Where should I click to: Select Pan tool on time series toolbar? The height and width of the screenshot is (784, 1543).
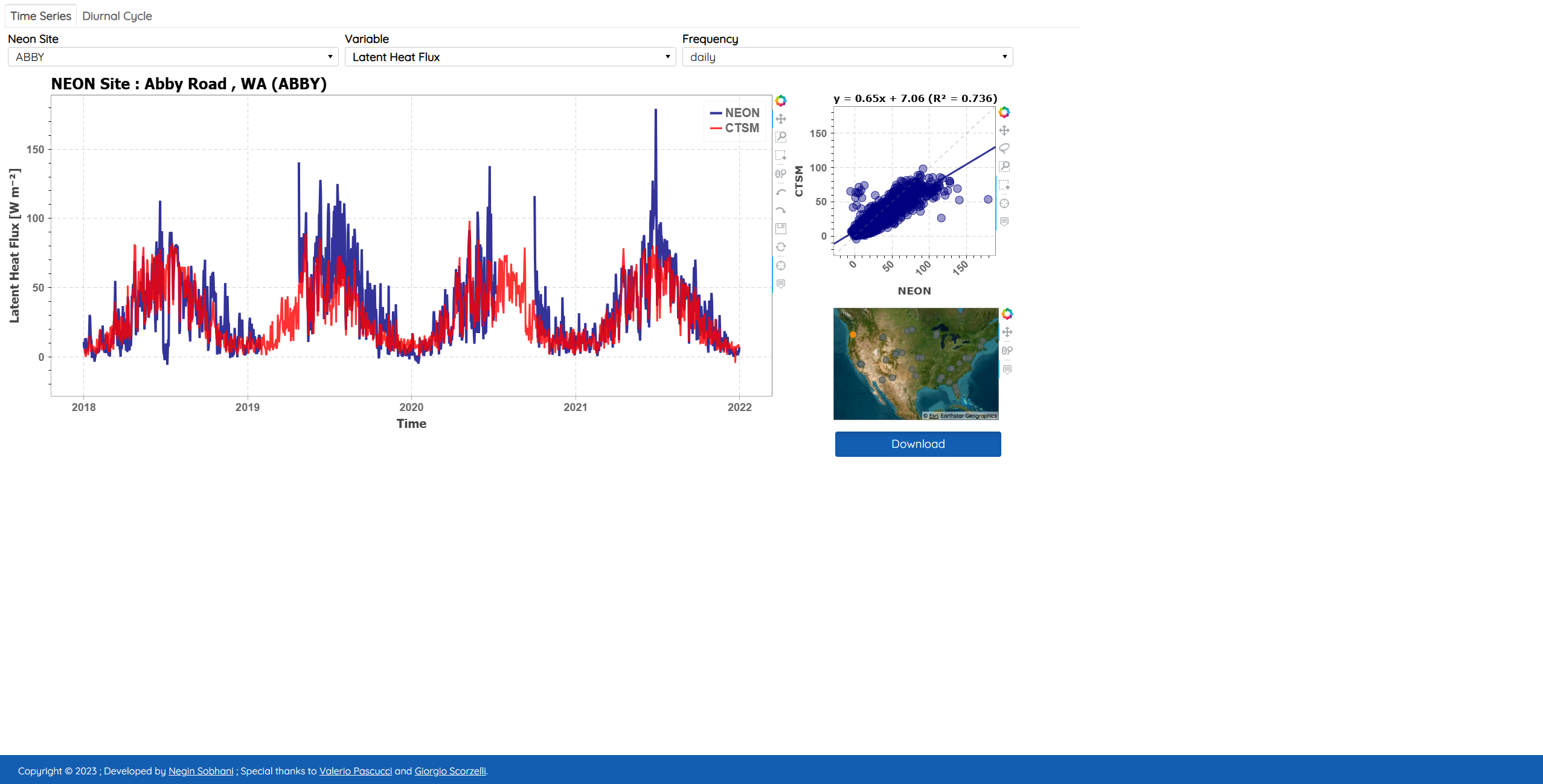coord(781,119)
